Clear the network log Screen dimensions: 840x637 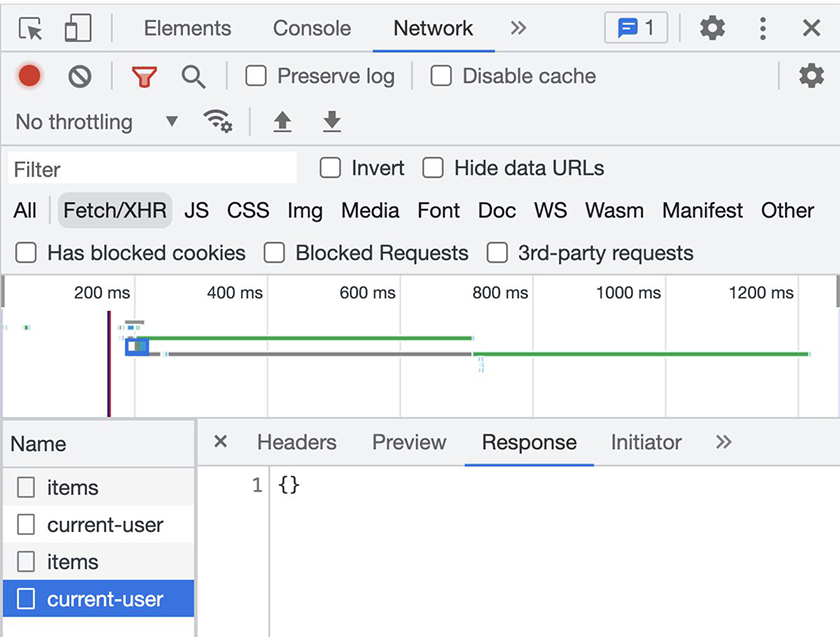tap(80, 76)
